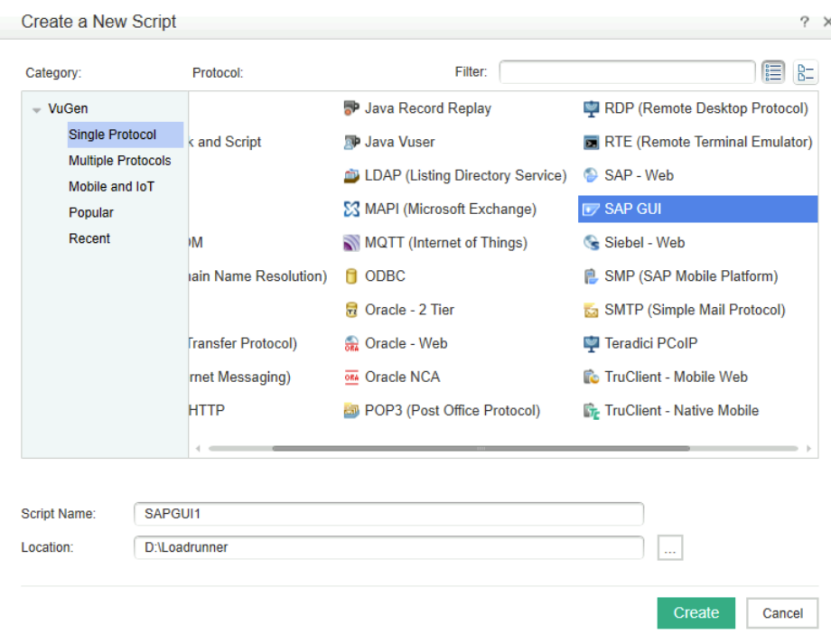Select the Mobile and IoT category
This screenshot has height=634, width=831.
(x=111, y=187)
